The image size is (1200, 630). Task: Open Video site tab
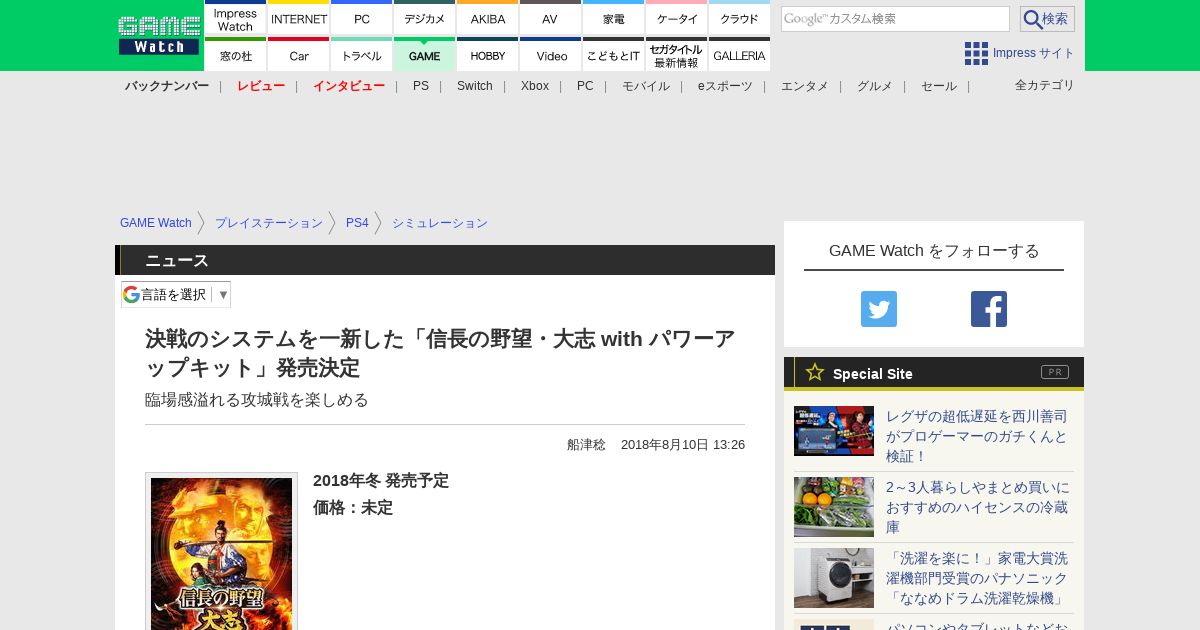pos(551,55)
